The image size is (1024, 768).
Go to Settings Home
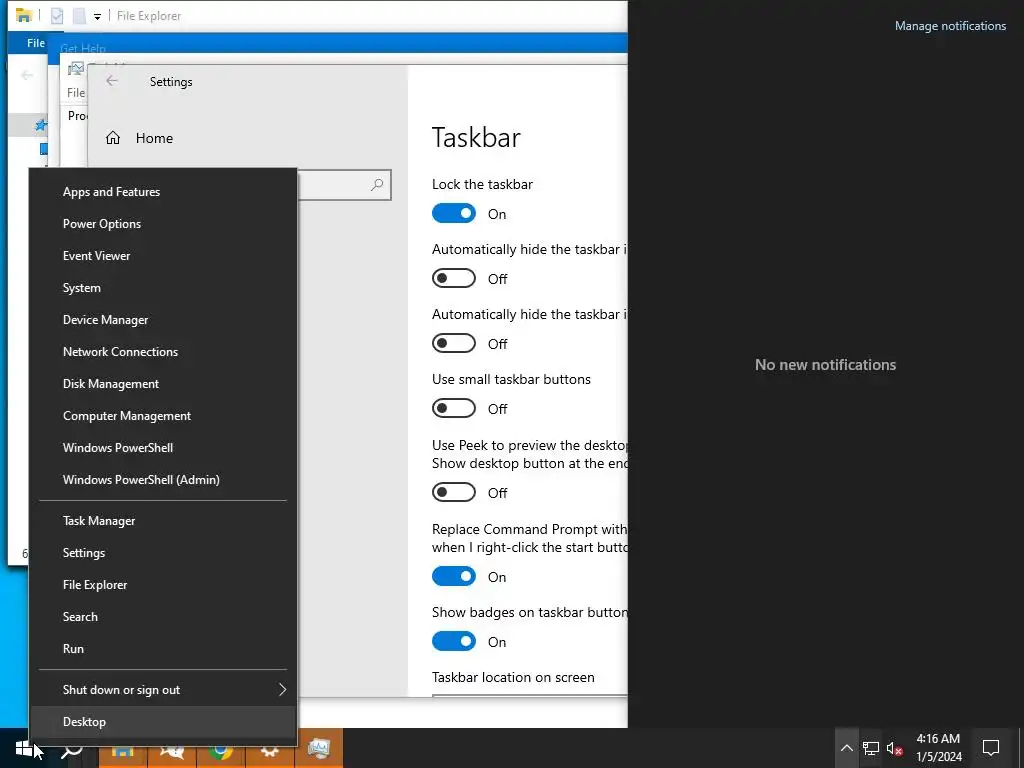coord(140,138)
